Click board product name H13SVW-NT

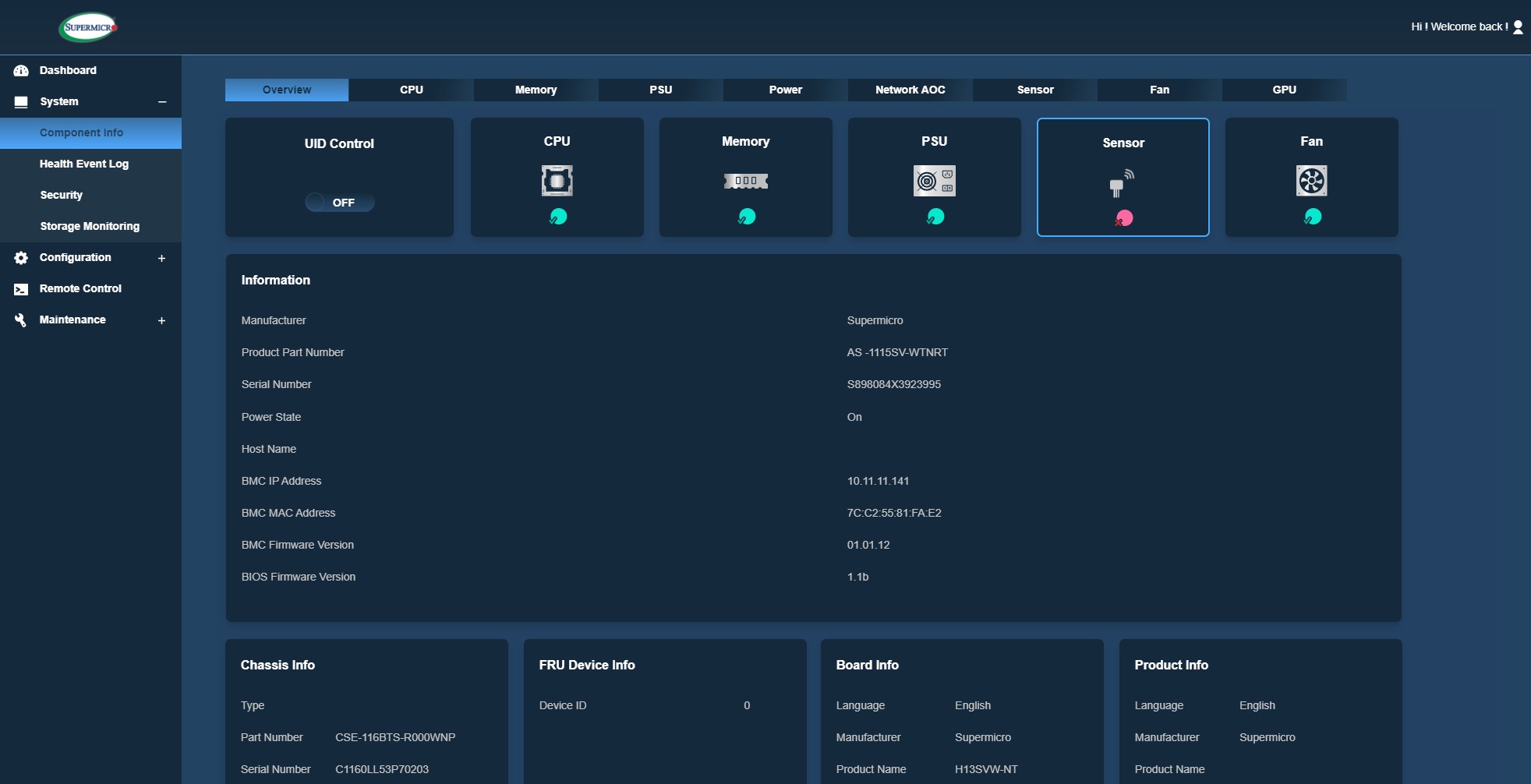[x=986, y=769]
